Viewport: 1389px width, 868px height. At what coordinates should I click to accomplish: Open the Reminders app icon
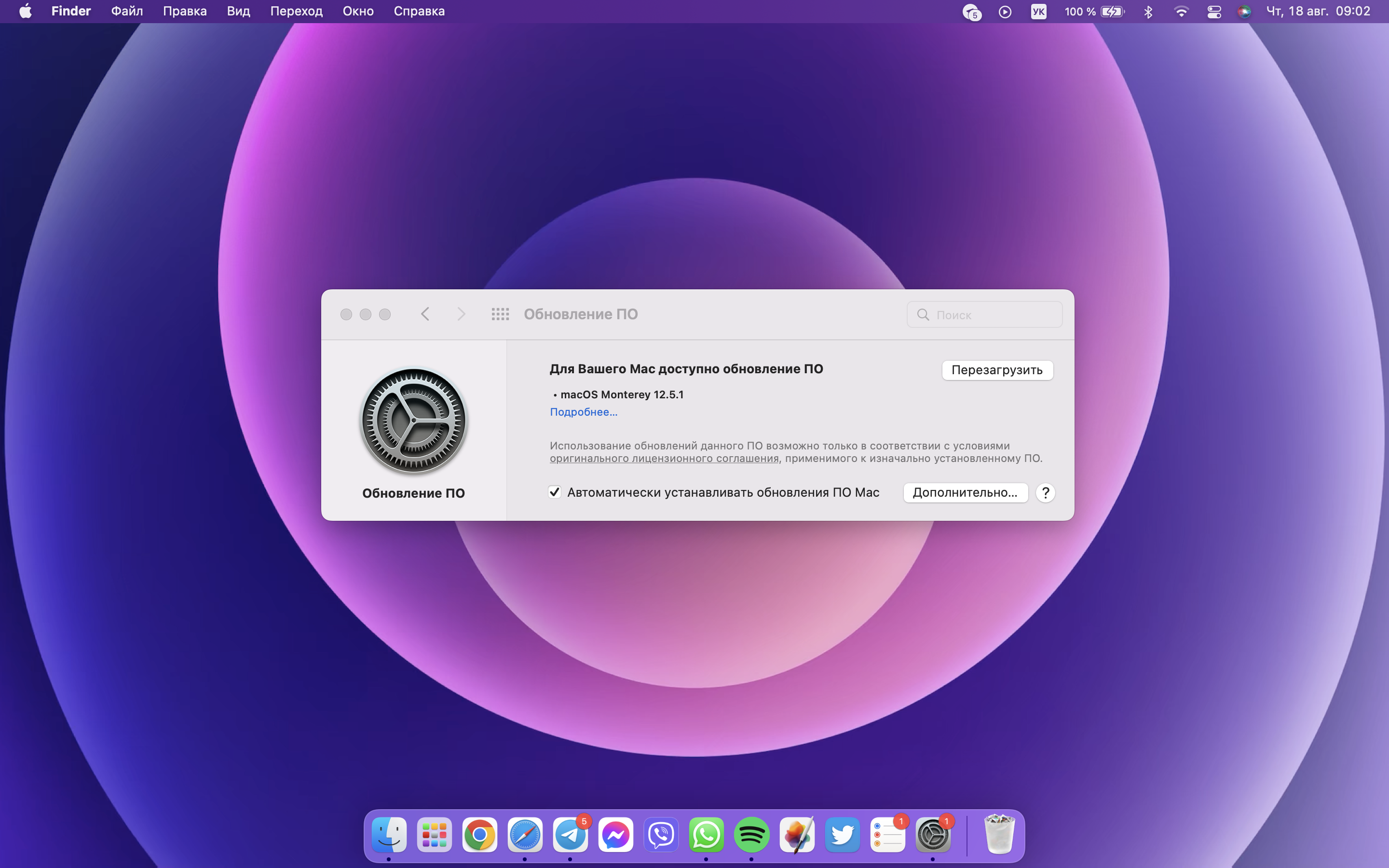tap(887, 835)
